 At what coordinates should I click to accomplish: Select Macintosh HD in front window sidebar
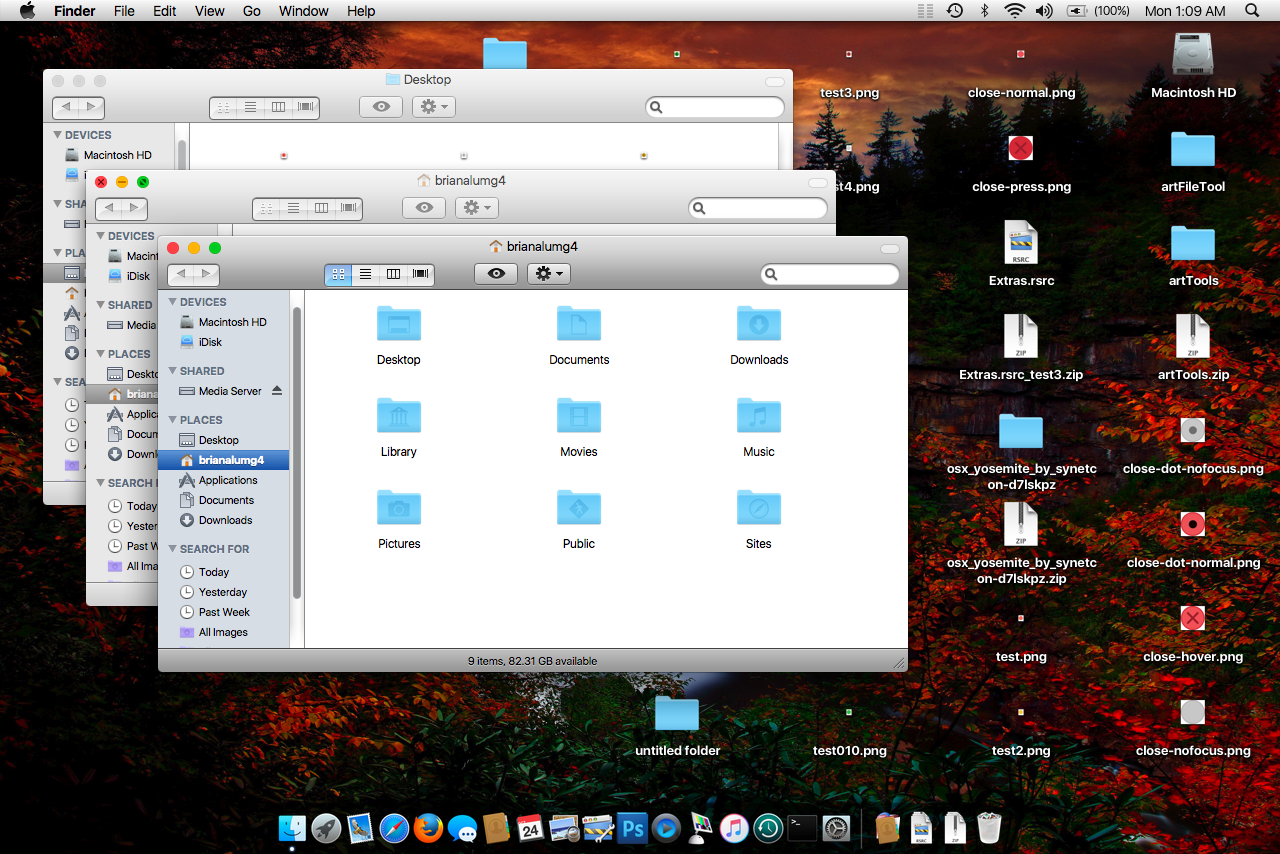click(224, 322)
